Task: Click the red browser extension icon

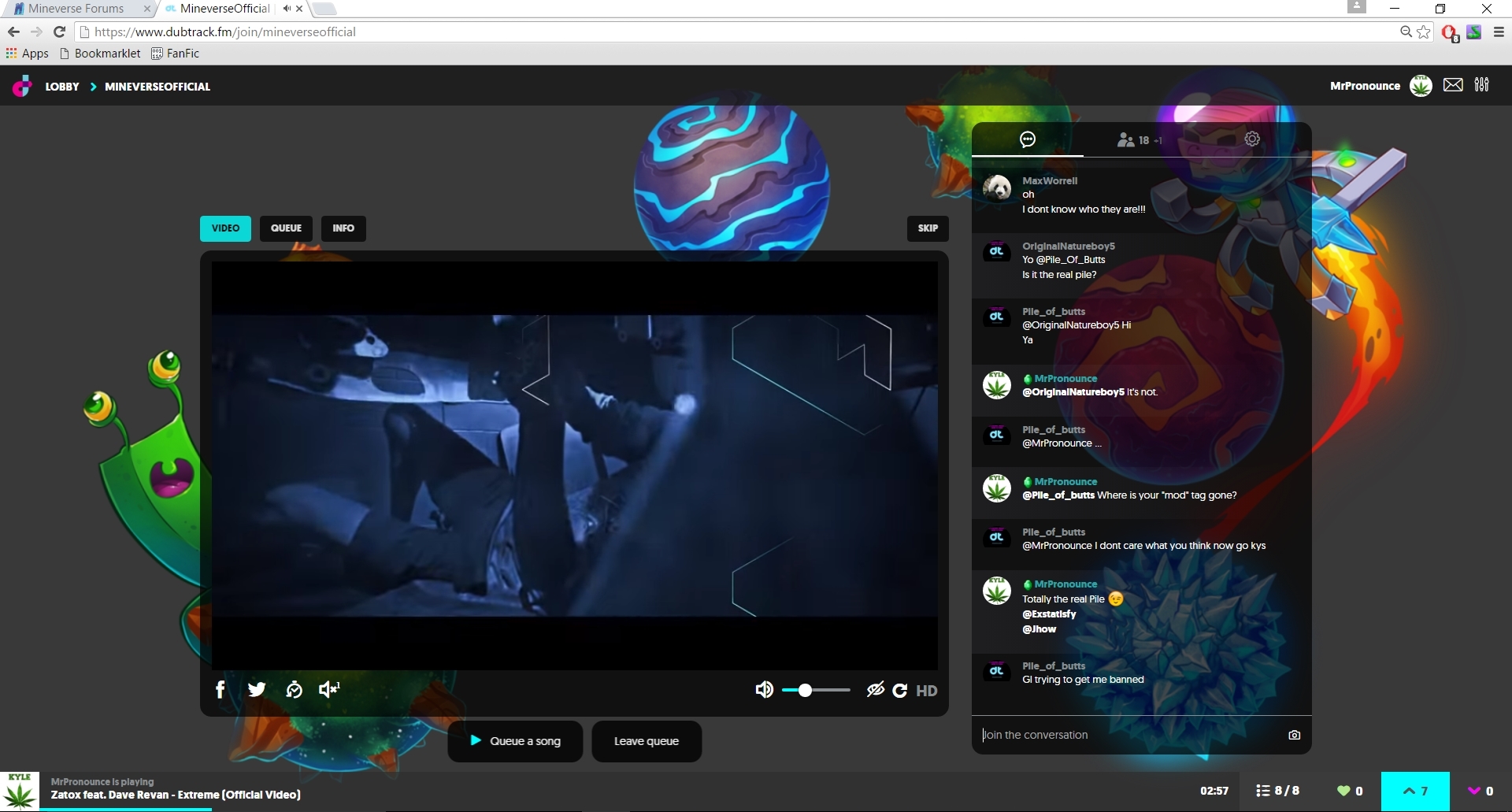Action: coord(1449,32)
